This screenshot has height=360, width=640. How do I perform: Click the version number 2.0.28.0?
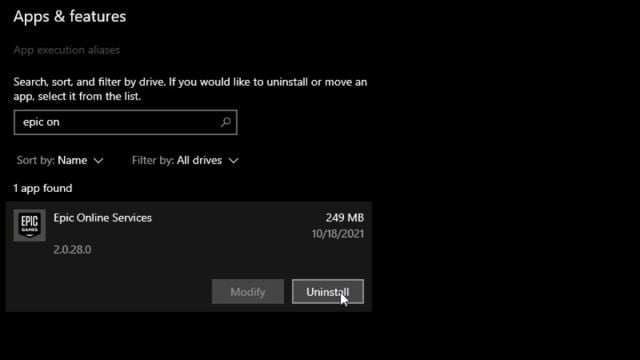point(72,249)
